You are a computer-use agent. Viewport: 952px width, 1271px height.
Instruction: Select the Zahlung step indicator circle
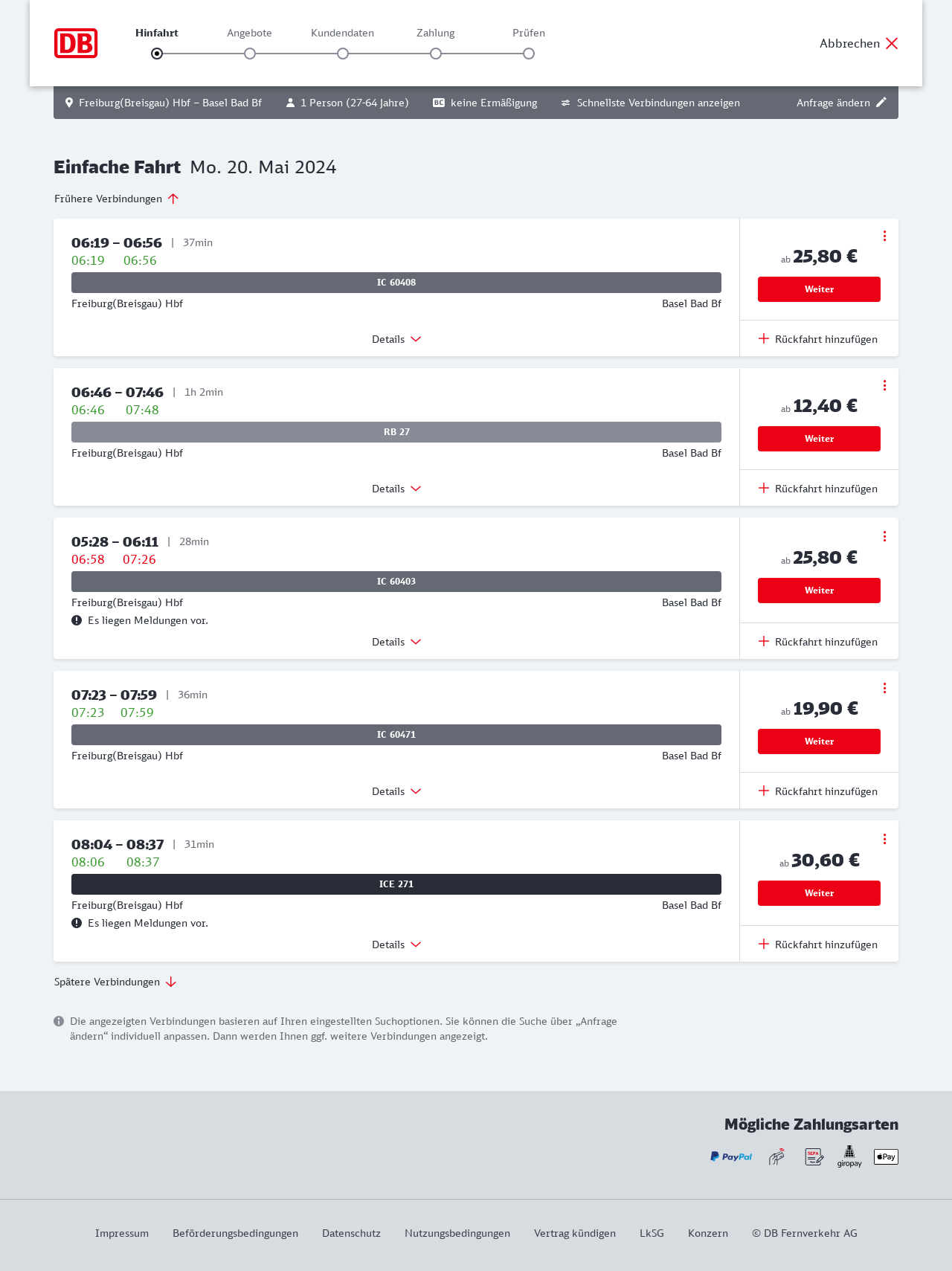click(436, 54)
